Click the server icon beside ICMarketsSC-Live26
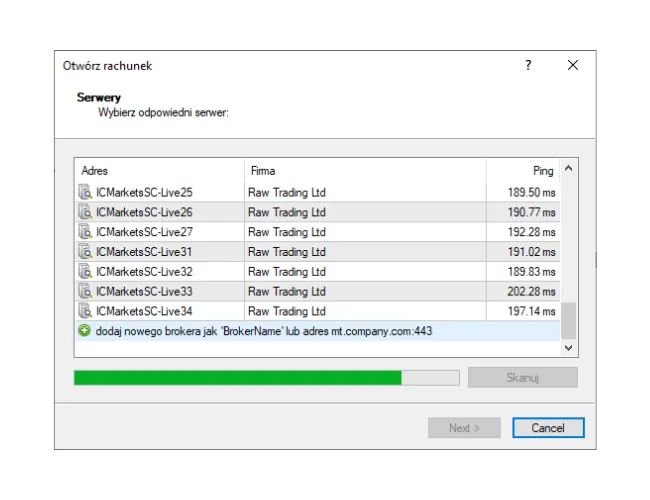The width and height of the screenshot is (650, 500). point(85,212)
